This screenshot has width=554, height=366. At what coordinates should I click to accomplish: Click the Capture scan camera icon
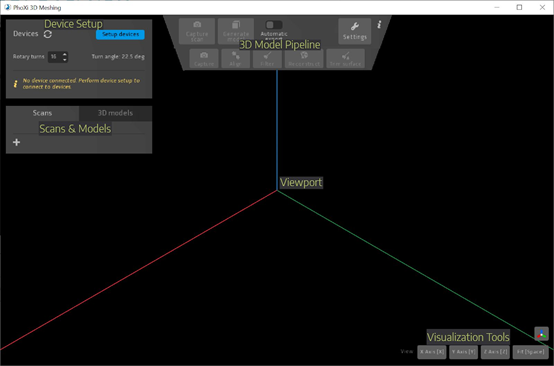197,24
